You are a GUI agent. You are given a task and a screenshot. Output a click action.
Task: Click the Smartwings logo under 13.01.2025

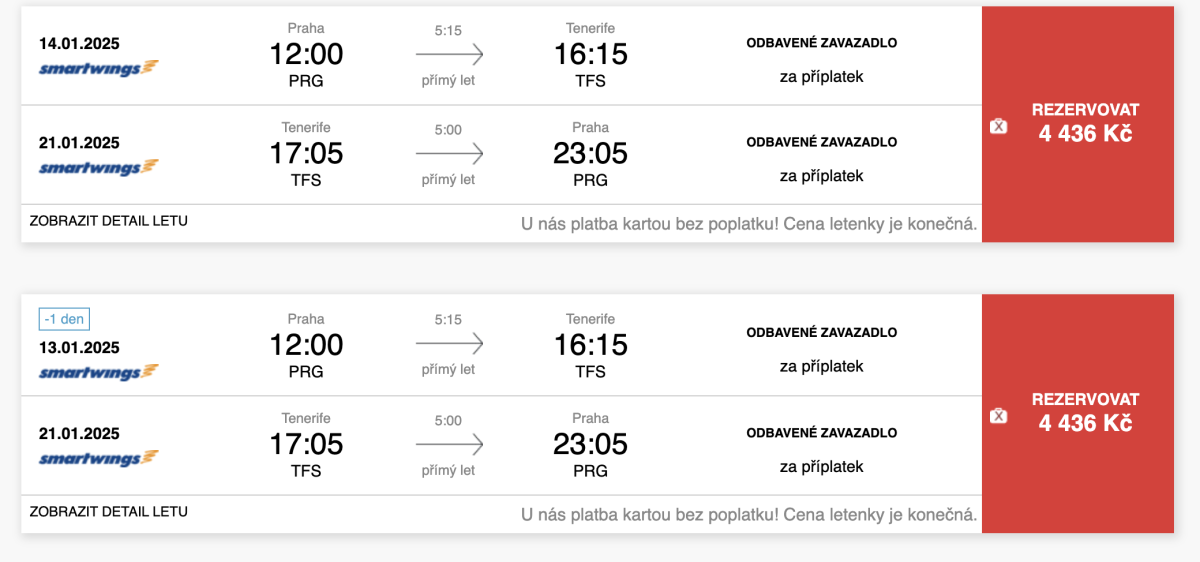tap(99, 372)
